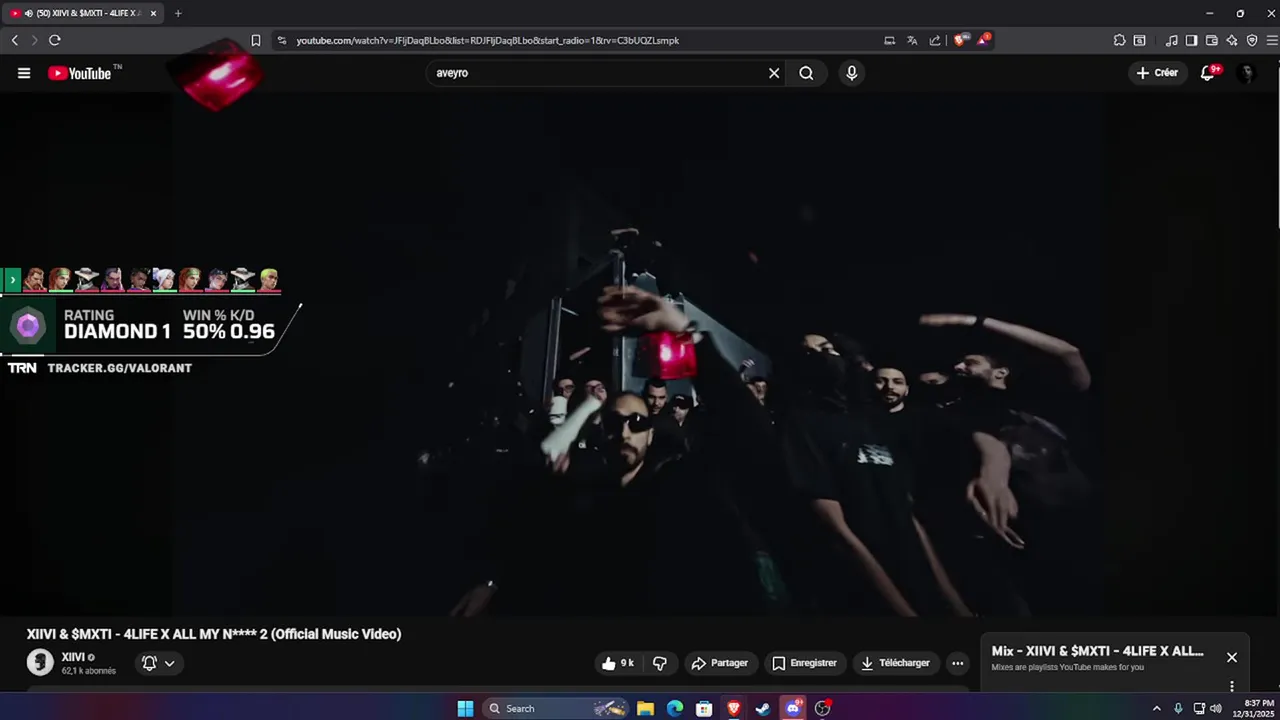Open notification bell dropdown for XIIVI channel
Image resolution: width=1280 pixels, height=720 pixels.
click(x=158, y=663)
